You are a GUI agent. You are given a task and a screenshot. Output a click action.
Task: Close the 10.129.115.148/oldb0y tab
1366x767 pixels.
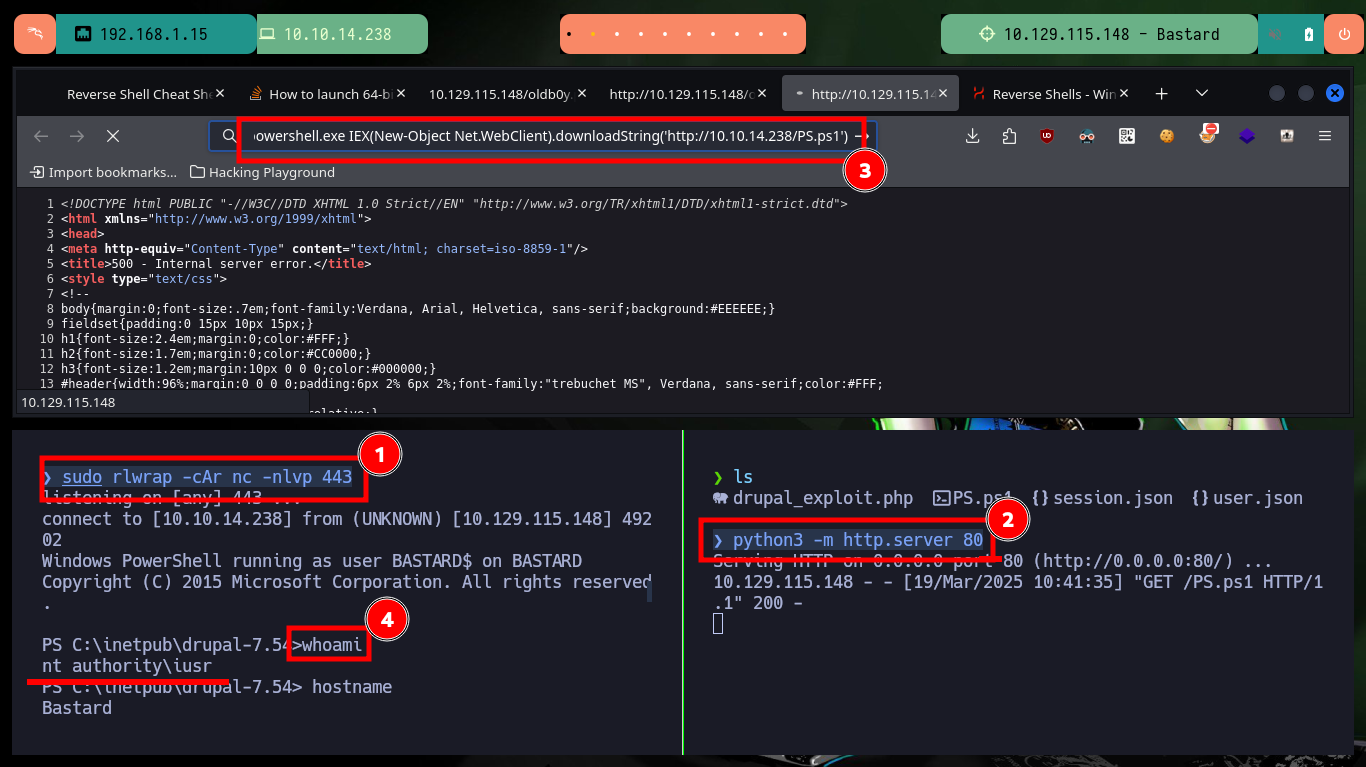tap(582, 94)
